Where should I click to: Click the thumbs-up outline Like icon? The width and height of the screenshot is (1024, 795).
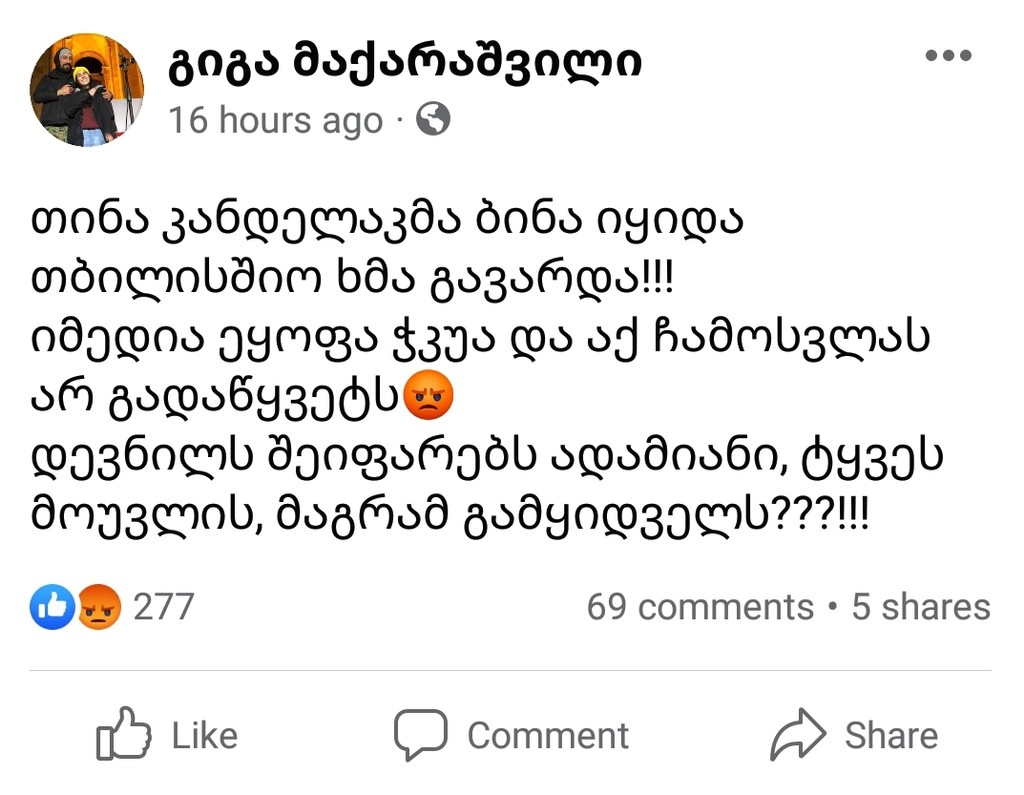coord(124,736)
